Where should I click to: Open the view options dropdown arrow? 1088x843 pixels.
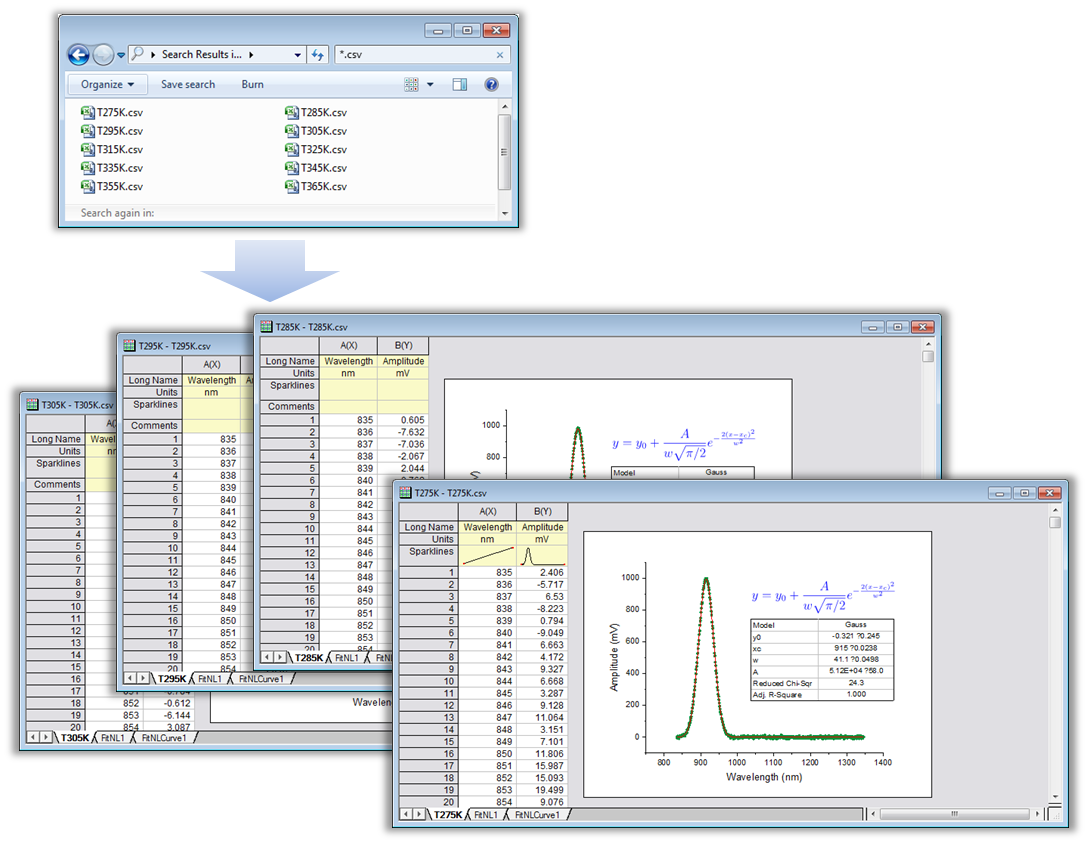[x=430, y=85]
